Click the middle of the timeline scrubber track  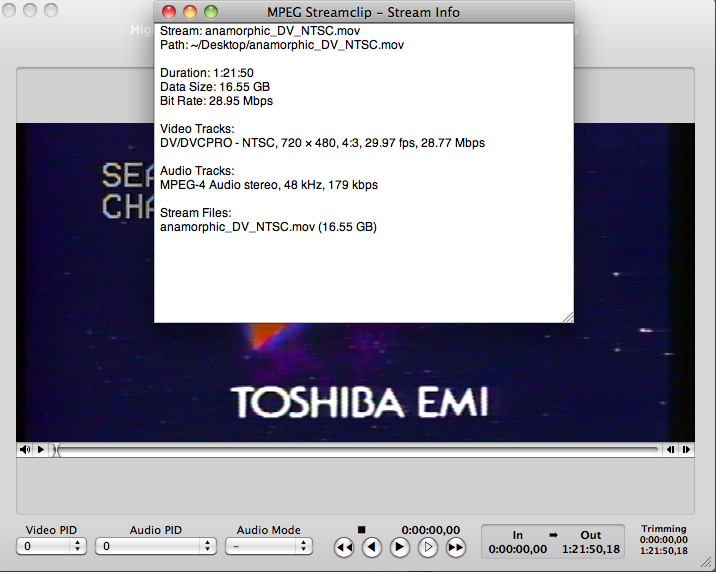pos(356,450)
